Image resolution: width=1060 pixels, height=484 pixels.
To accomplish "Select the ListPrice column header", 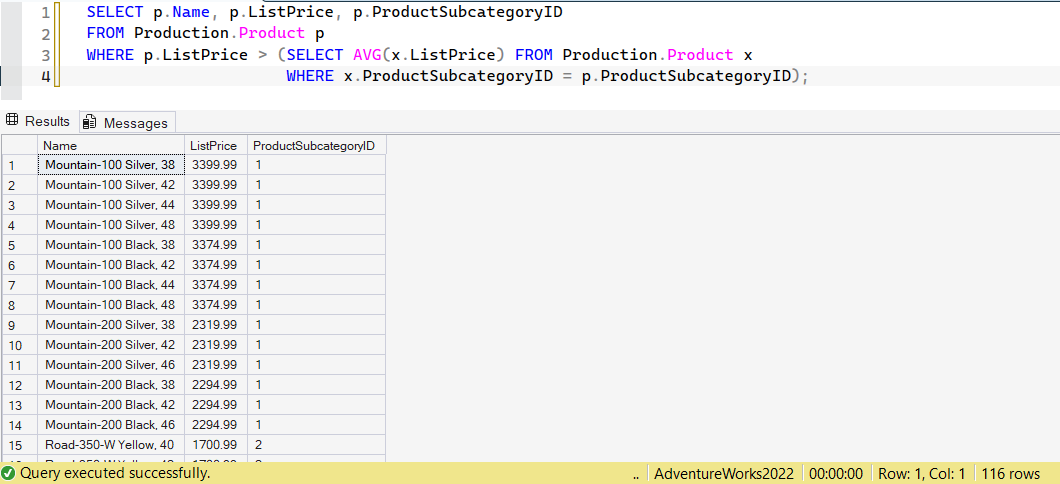I will (216, 145).
